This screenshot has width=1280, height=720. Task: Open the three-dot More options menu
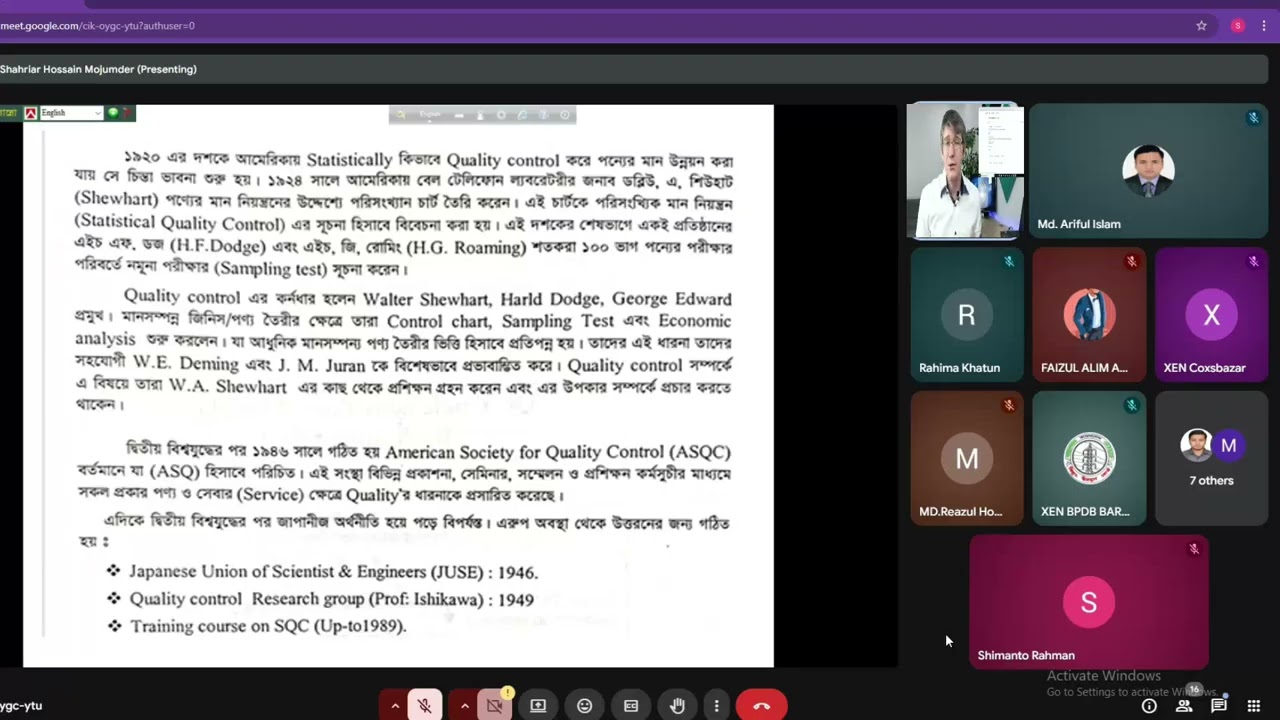716,706
